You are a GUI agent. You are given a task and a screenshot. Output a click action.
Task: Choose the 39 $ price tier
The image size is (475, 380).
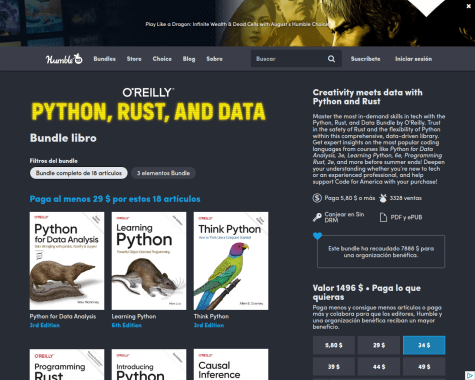(x=334, y=367)
